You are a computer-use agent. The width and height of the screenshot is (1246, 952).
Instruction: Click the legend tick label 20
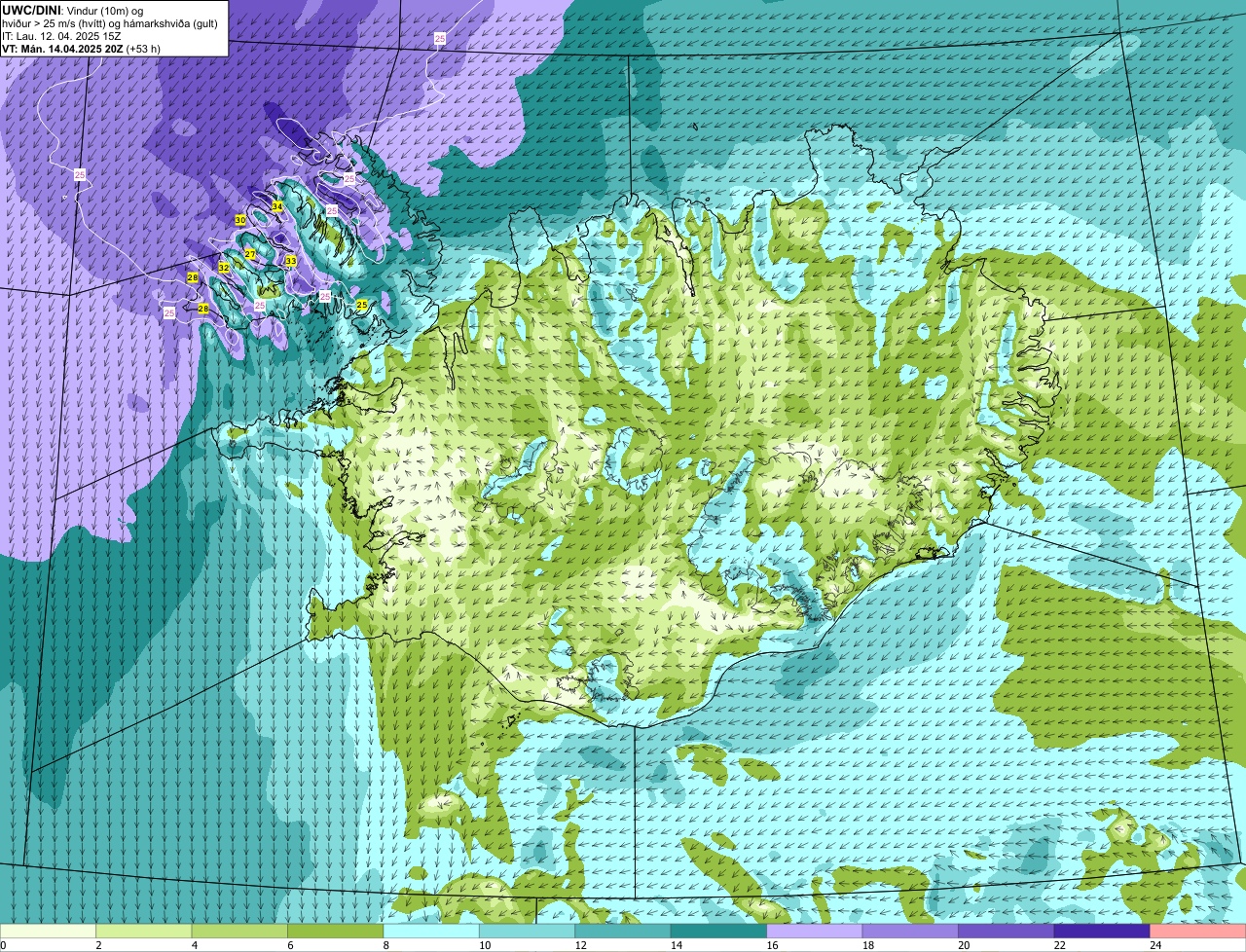[x=964, y=945]
